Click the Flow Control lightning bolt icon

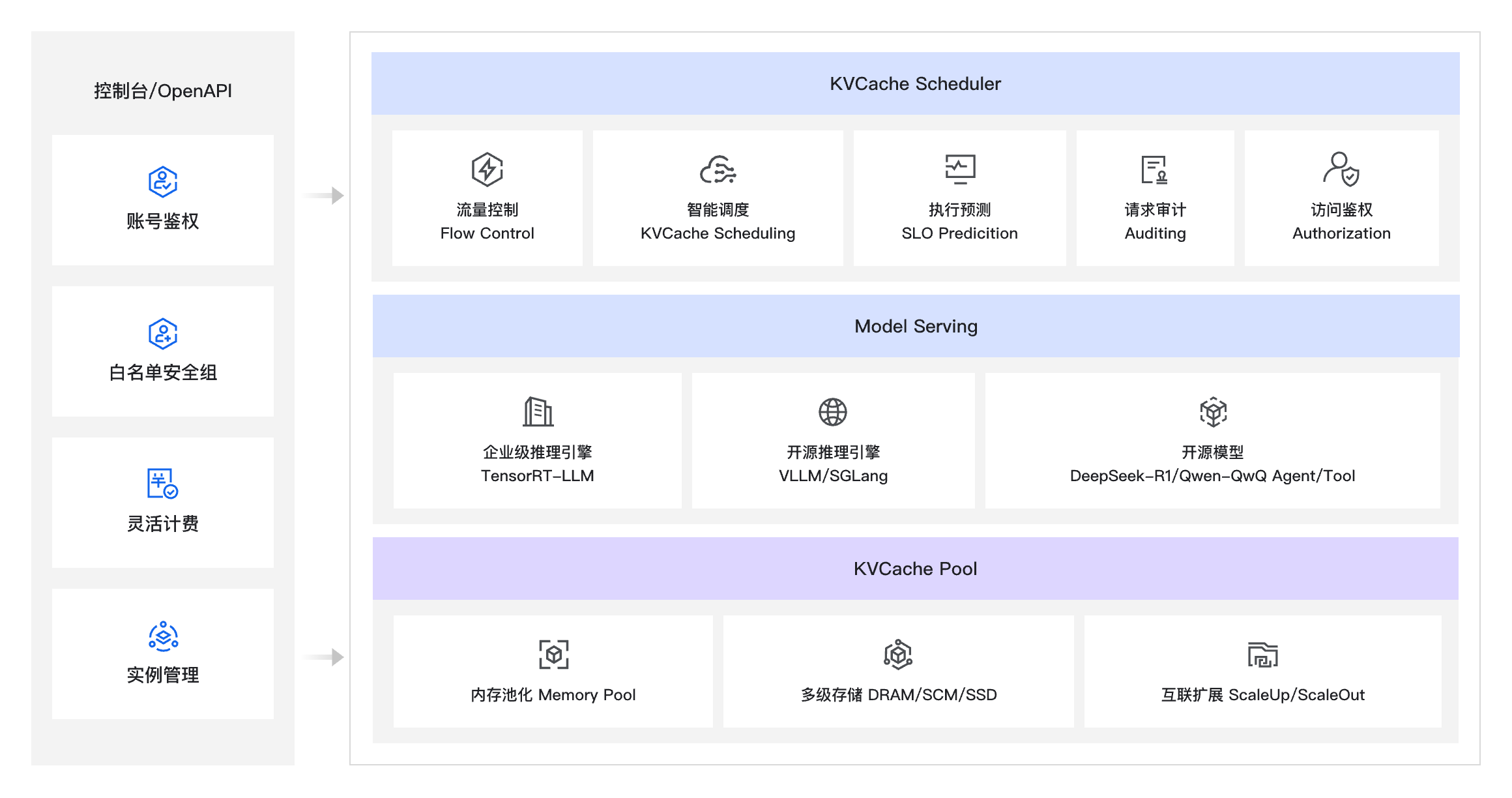(x=487, y=170)
